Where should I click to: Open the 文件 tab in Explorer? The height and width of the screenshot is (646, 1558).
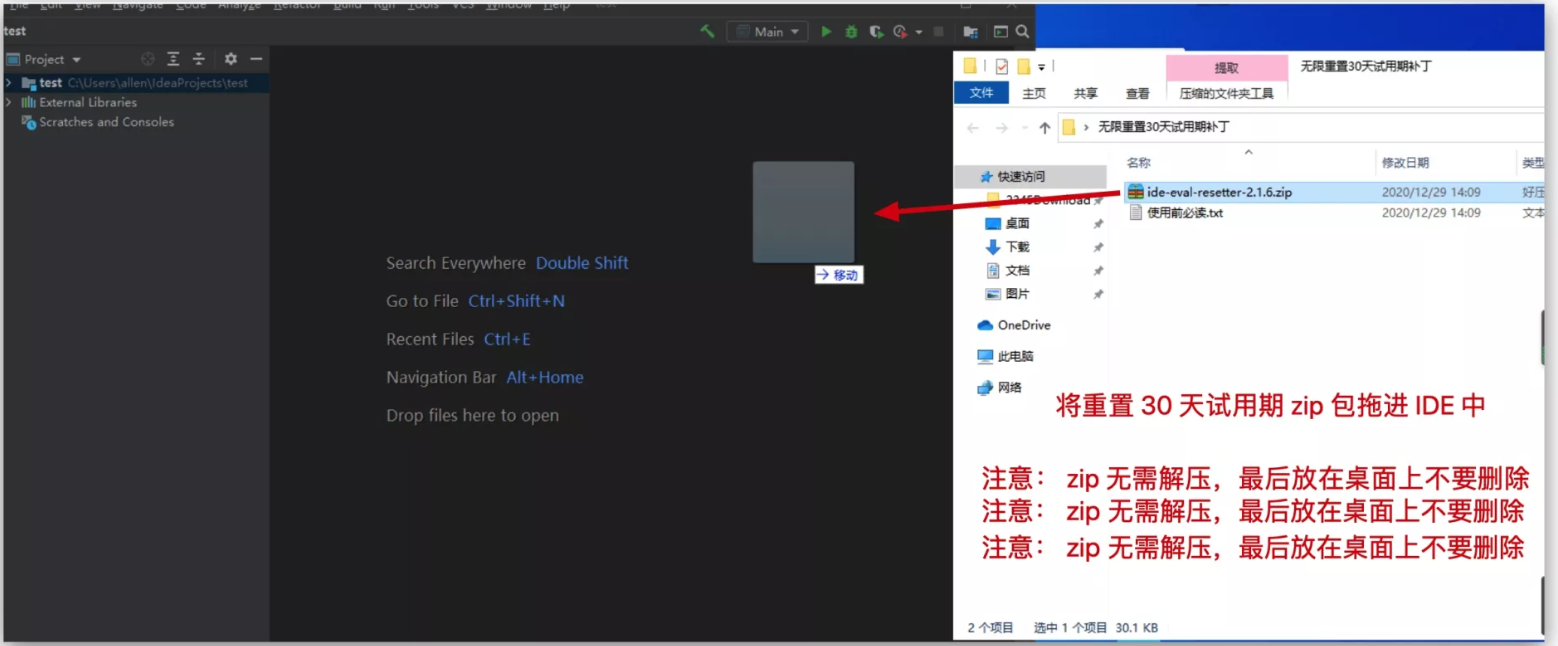point(981,92)
